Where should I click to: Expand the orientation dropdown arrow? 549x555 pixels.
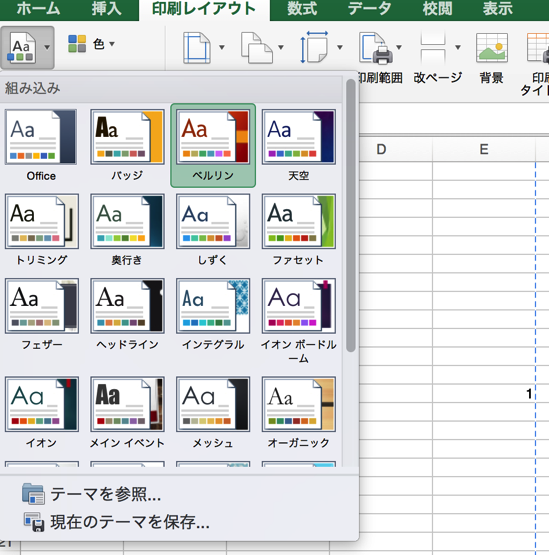281,47
